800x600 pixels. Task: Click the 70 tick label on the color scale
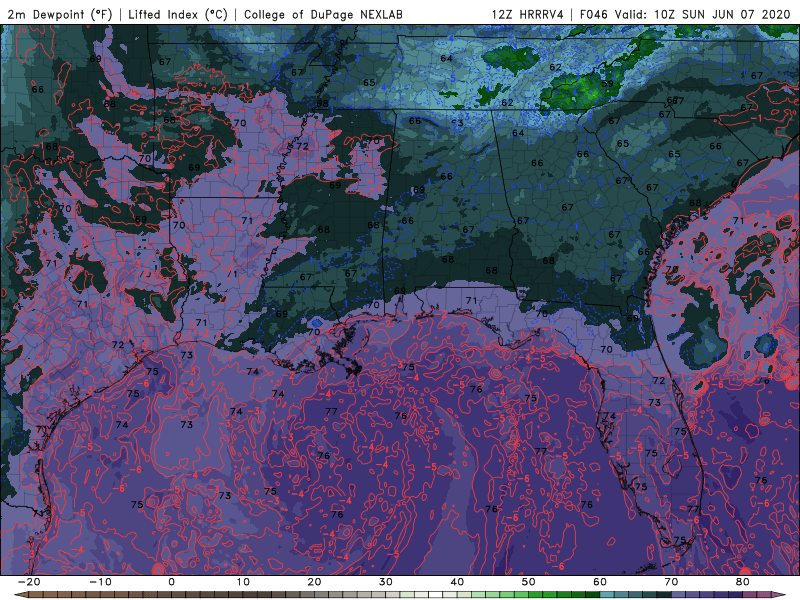[x=671, y=582]
